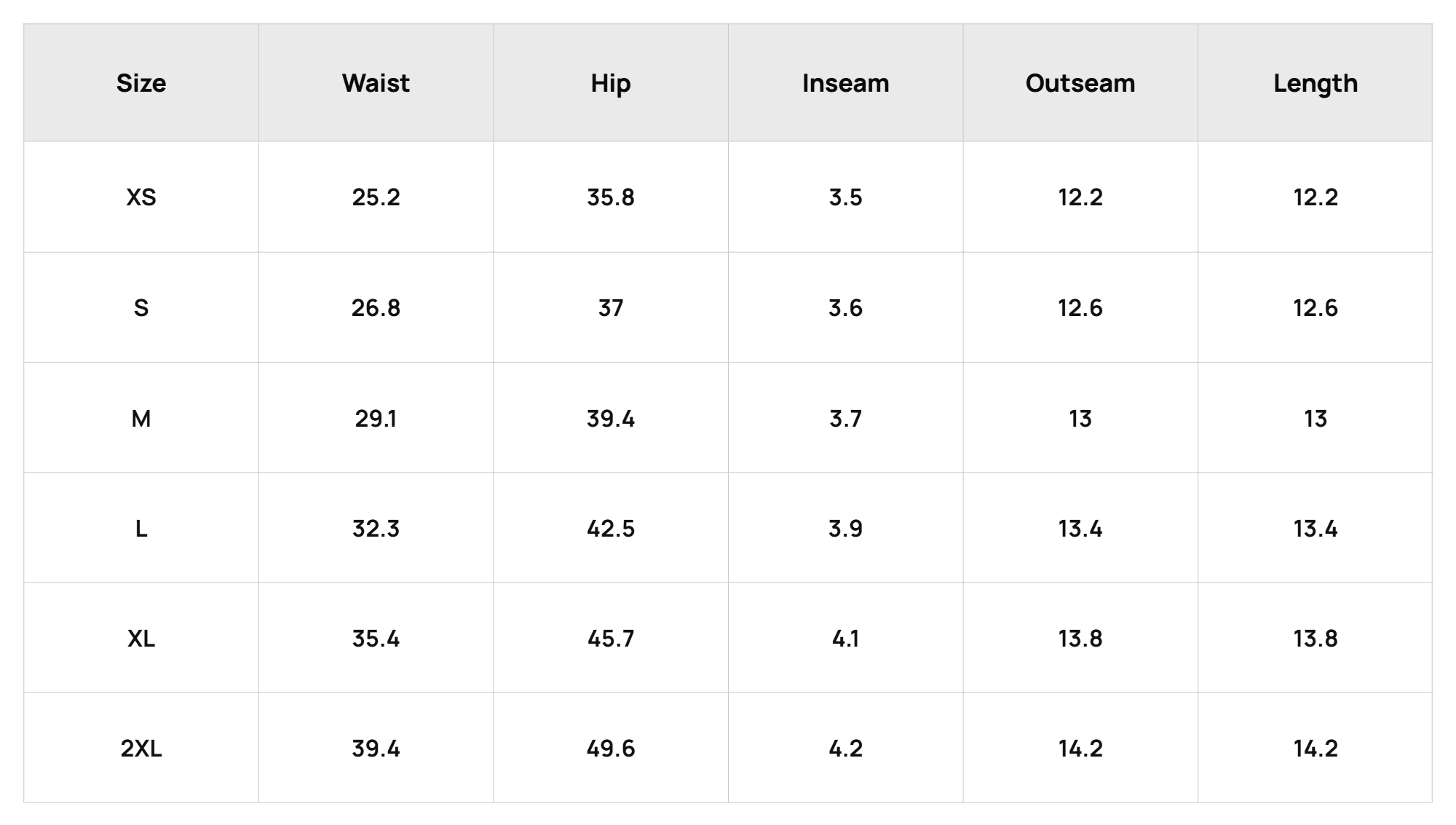The height and width of the screenshot is (825, 1456).
Task: Select the Outseam column header
Action: [1080, 83]
